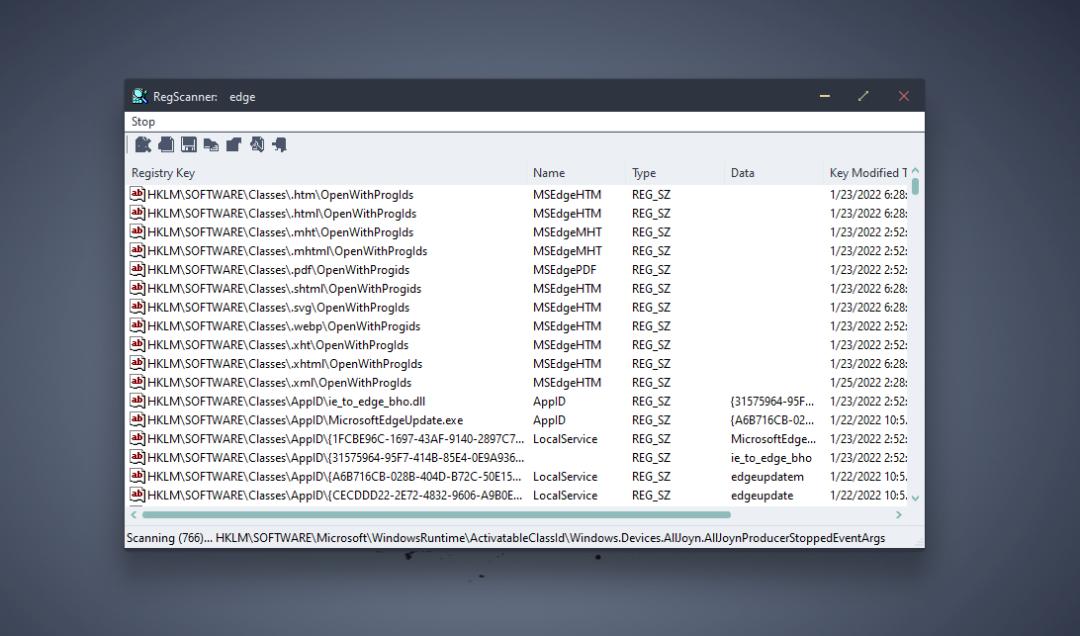The height and width of the screenshot is (636, 1080).
Task: Click the horizontal scrollbar right arrow
Action: (899, 515)
